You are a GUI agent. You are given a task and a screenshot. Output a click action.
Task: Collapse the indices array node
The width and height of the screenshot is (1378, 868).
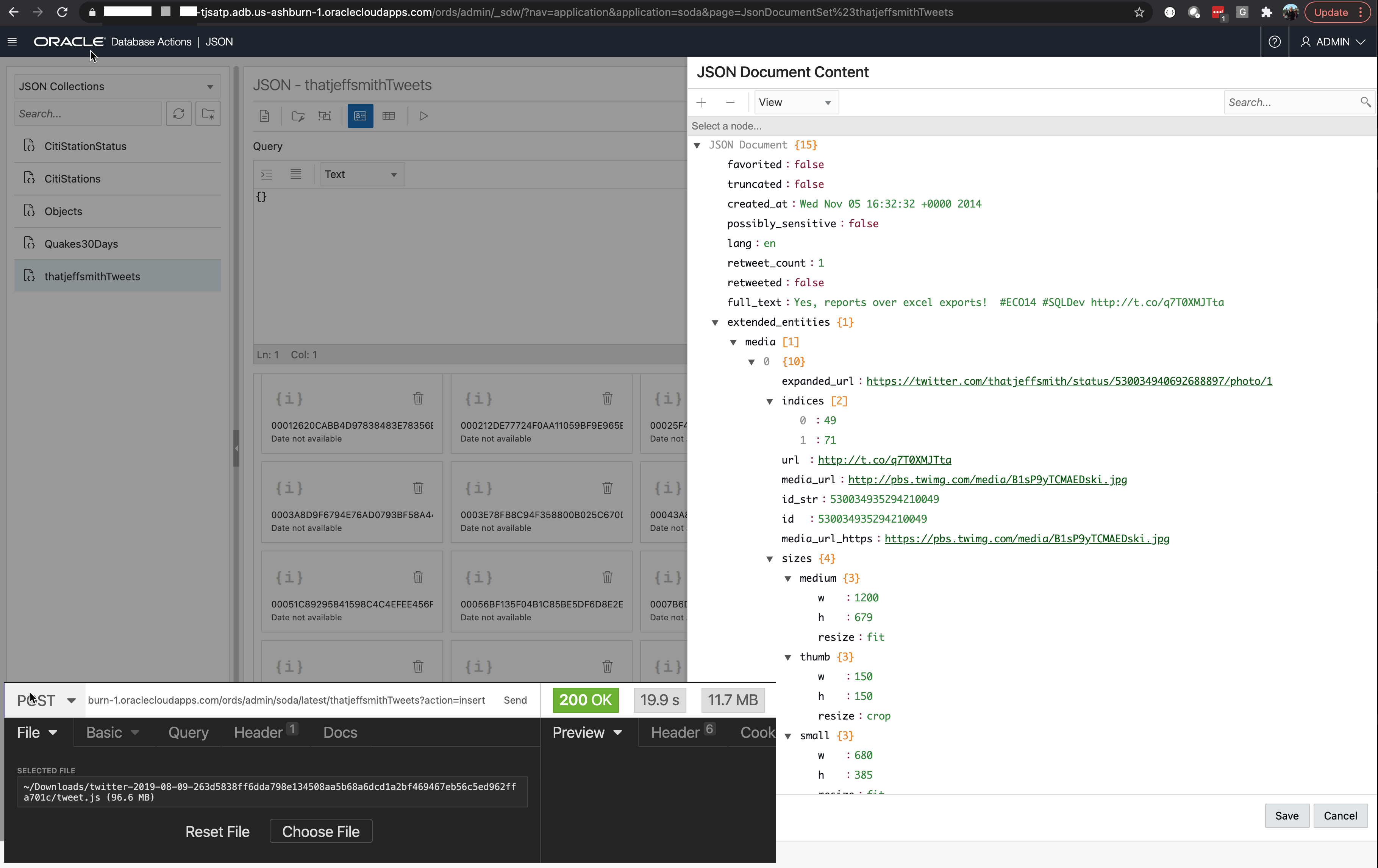pos(770,402)
